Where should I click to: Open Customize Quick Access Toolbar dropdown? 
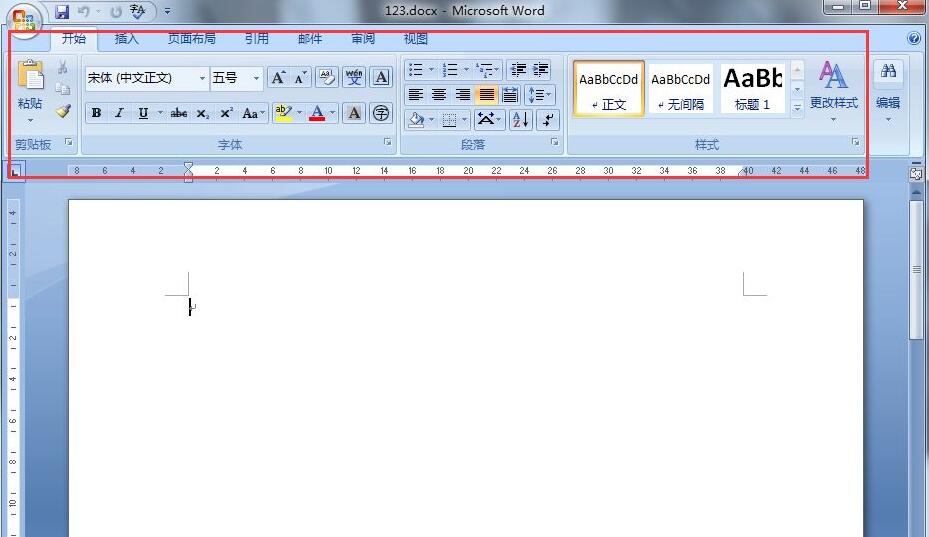(168, 11)
